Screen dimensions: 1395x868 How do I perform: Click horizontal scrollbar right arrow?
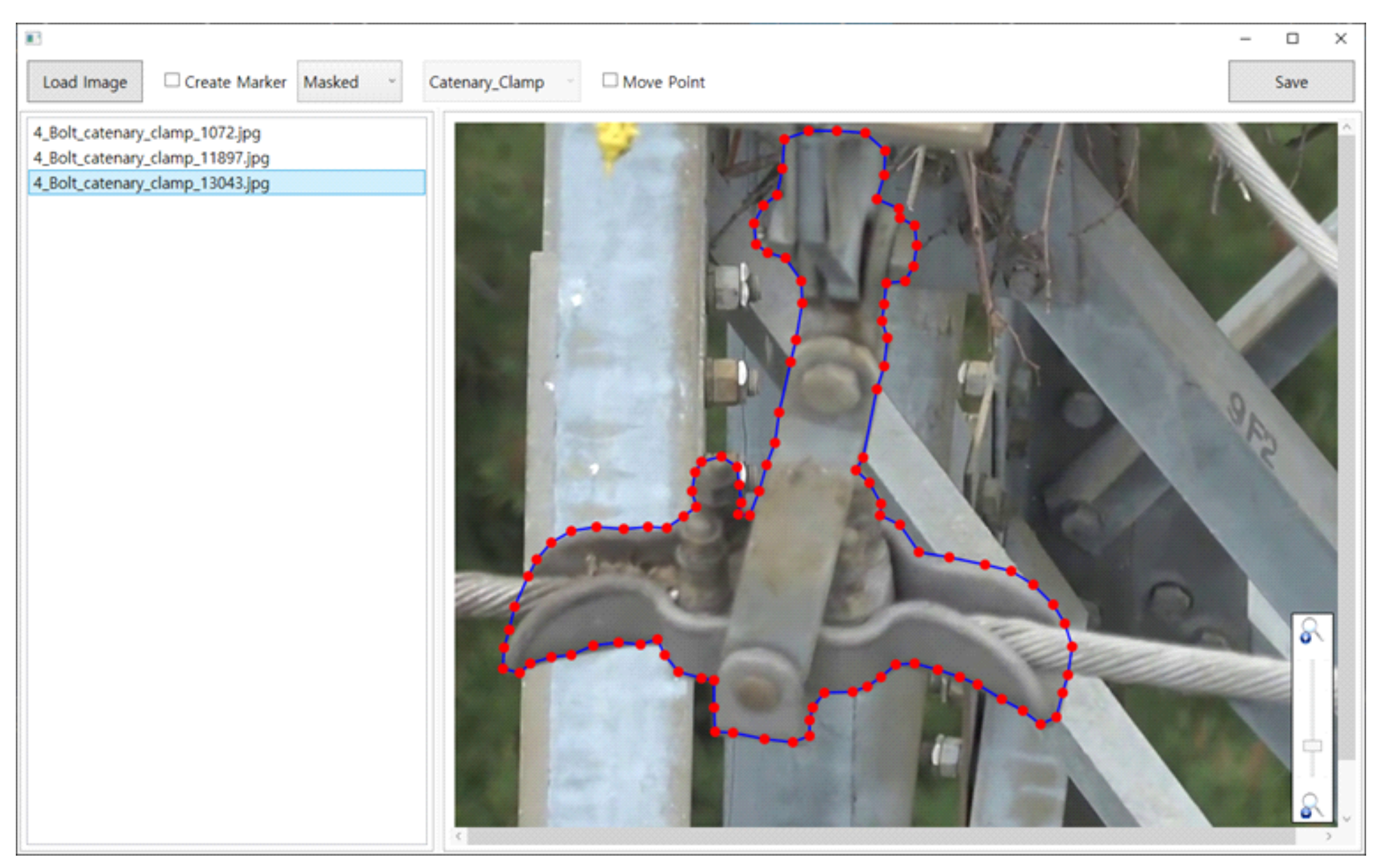[x=1328, y=836]
